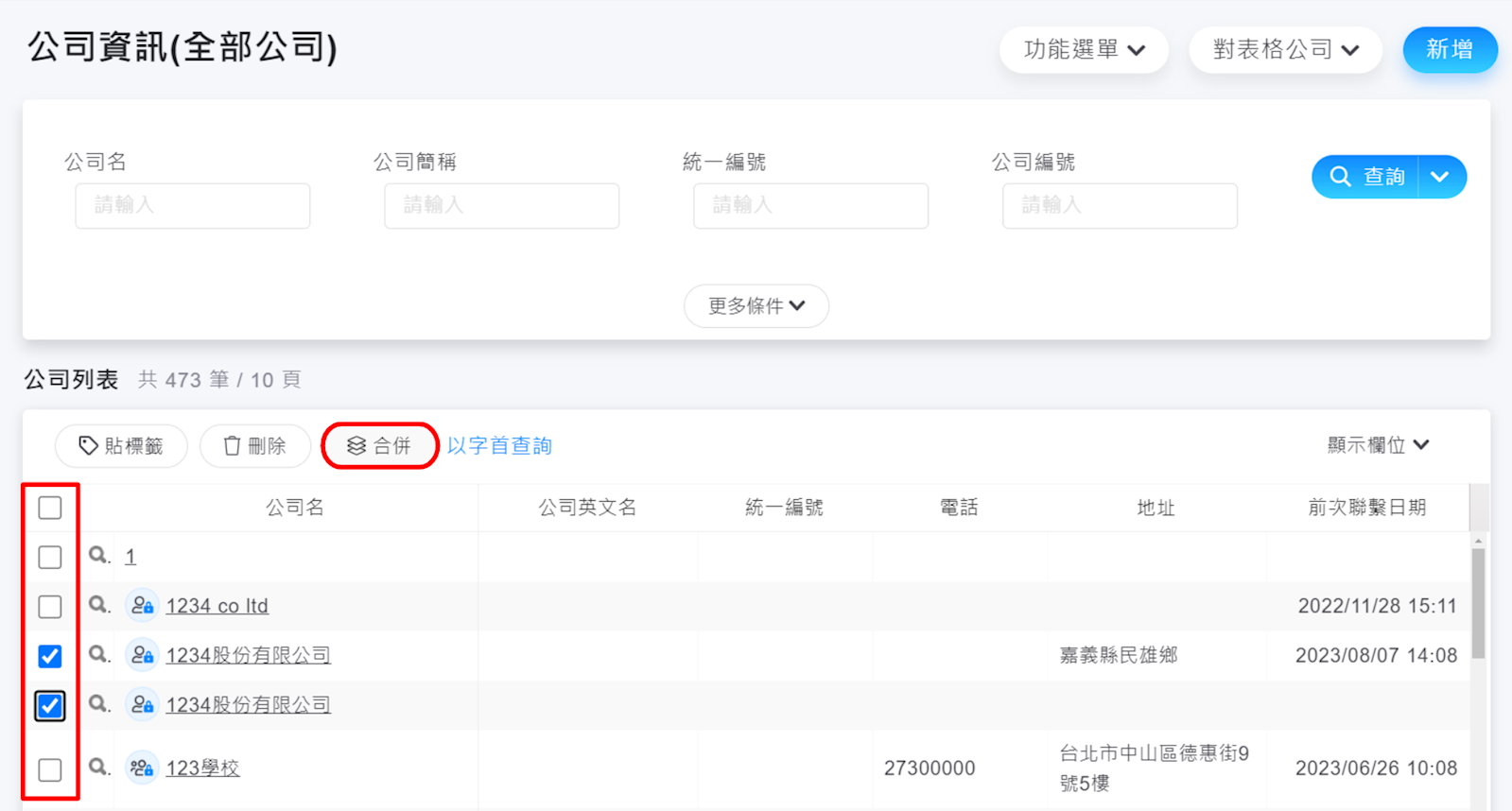Click the magnifier icon for 123學校 row
The width and height of the screenshot is (1512, 811).
pyautogui.click(x=98, y=767)
